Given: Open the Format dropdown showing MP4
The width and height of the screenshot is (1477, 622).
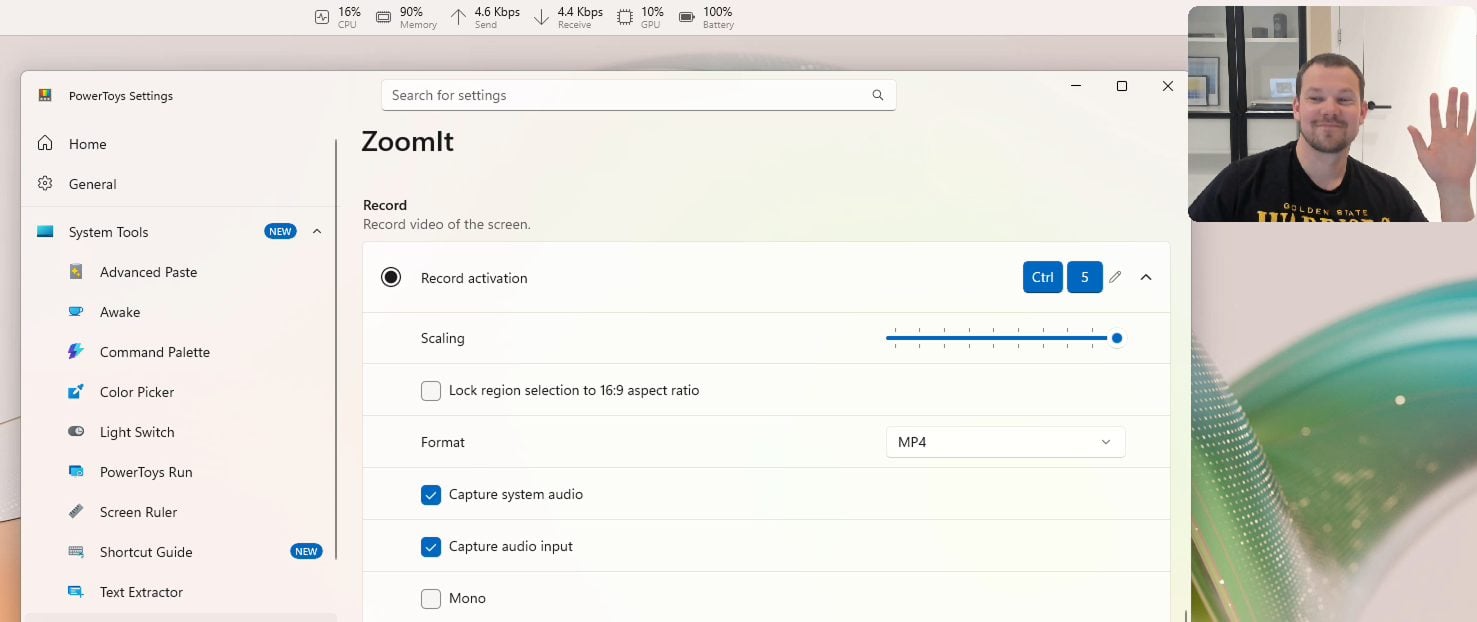Looking at the screenshot, I should (1006, 442).
